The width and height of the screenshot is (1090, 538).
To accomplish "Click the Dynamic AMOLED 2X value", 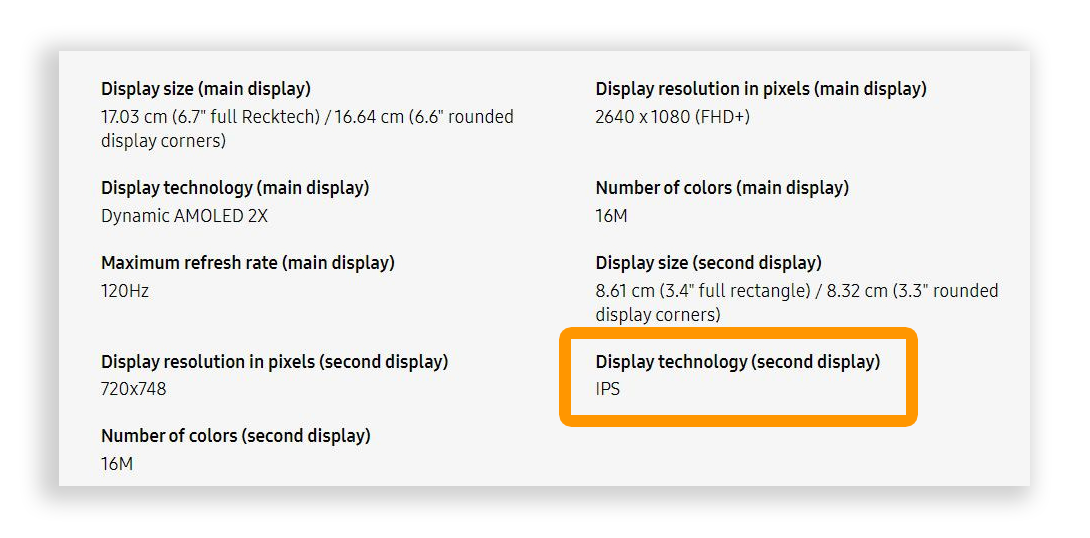I will [x=184, y=216].
